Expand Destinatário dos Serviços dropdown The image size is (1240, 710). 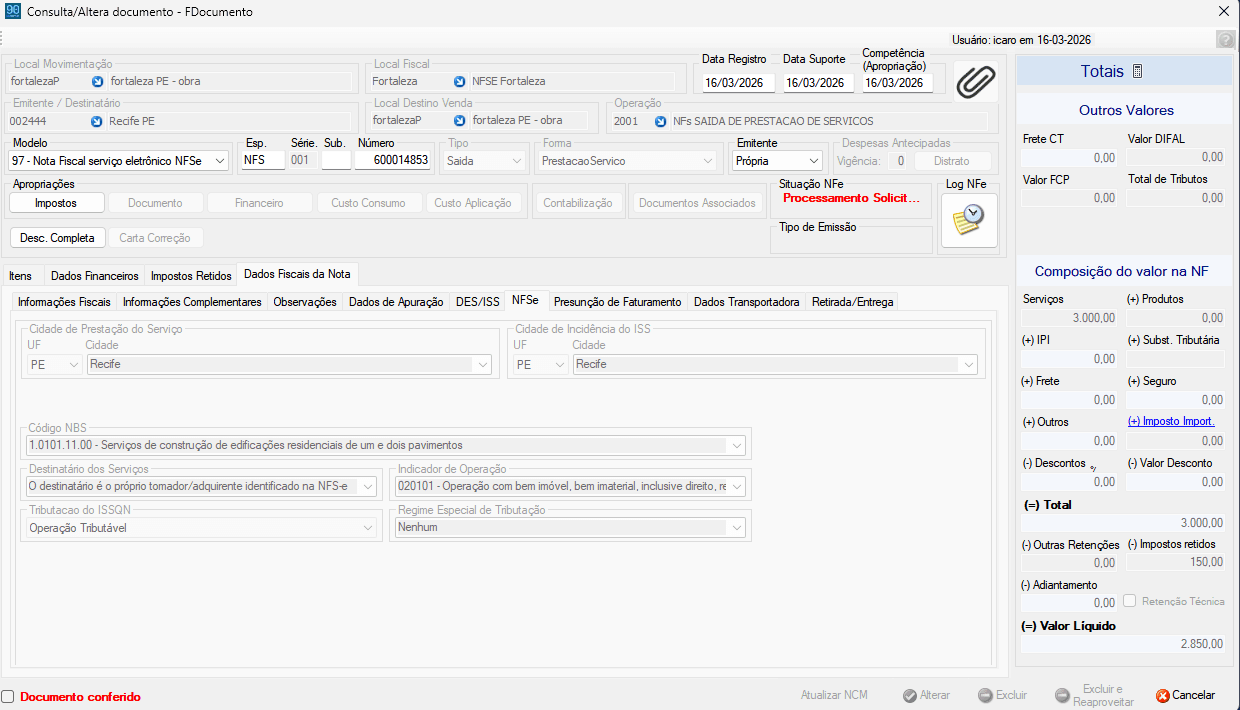point(368,486)
